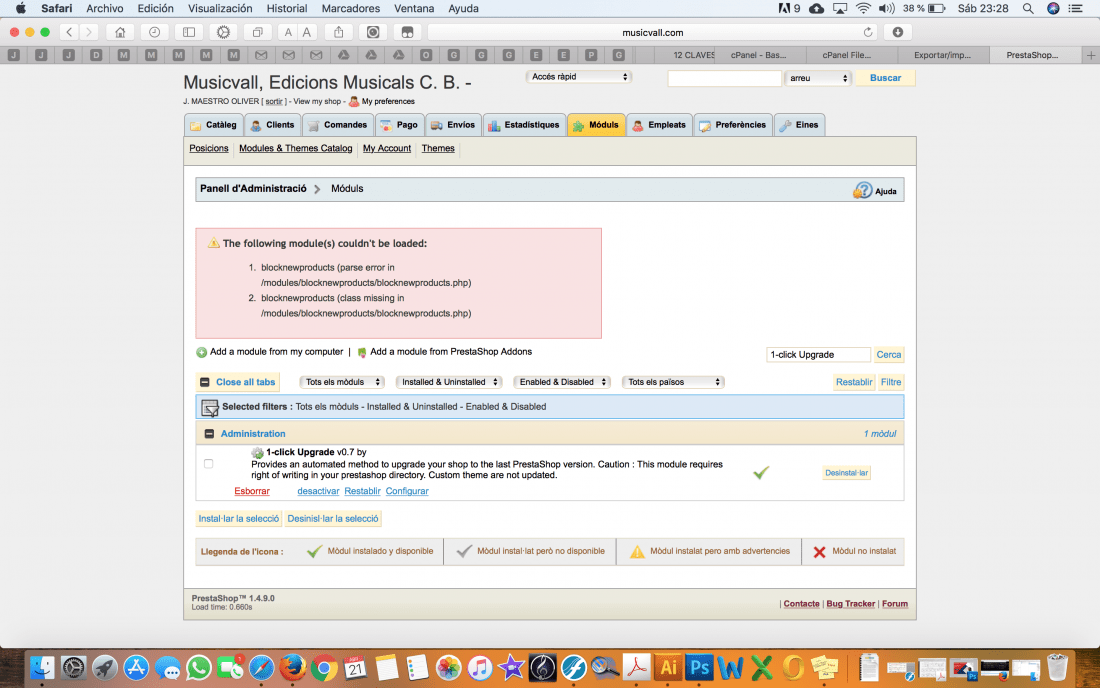Open Trash from the dock
The image size is (1100, 688).
pos(1057,667)
